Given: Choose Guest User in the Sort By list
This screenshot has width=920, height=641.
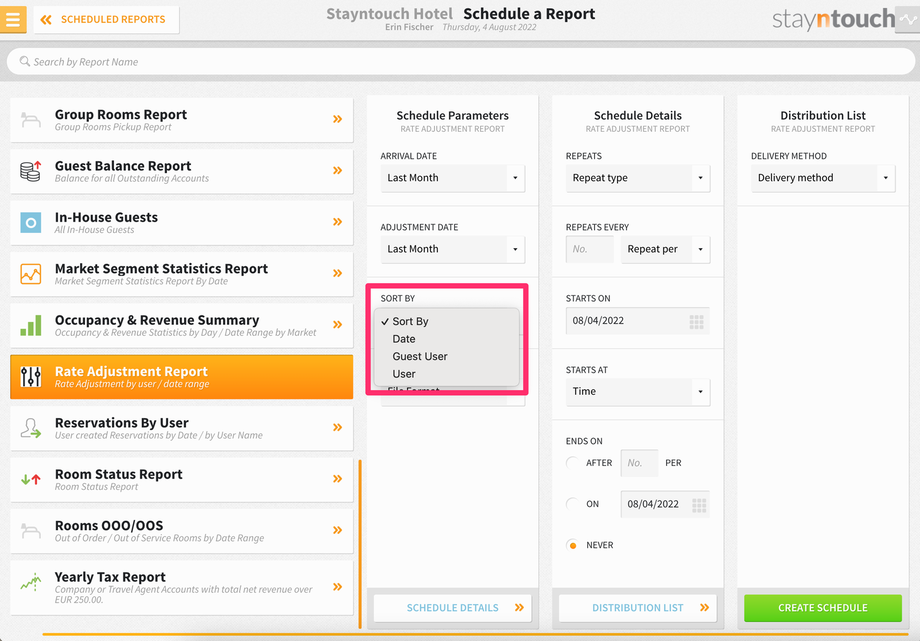Looking at the screenshot, I should click(x=447, y=356).
